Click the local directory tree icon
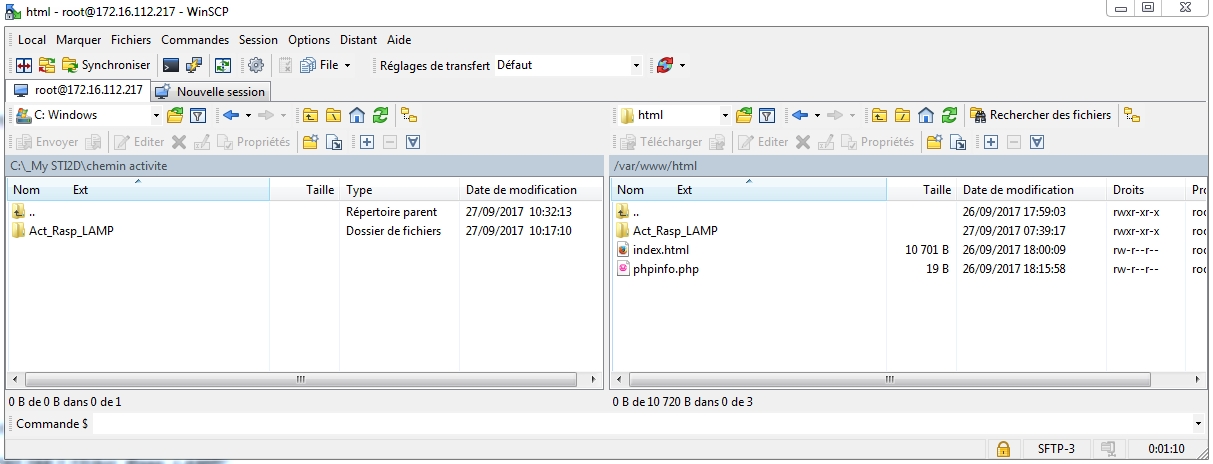 coord(408,115)
